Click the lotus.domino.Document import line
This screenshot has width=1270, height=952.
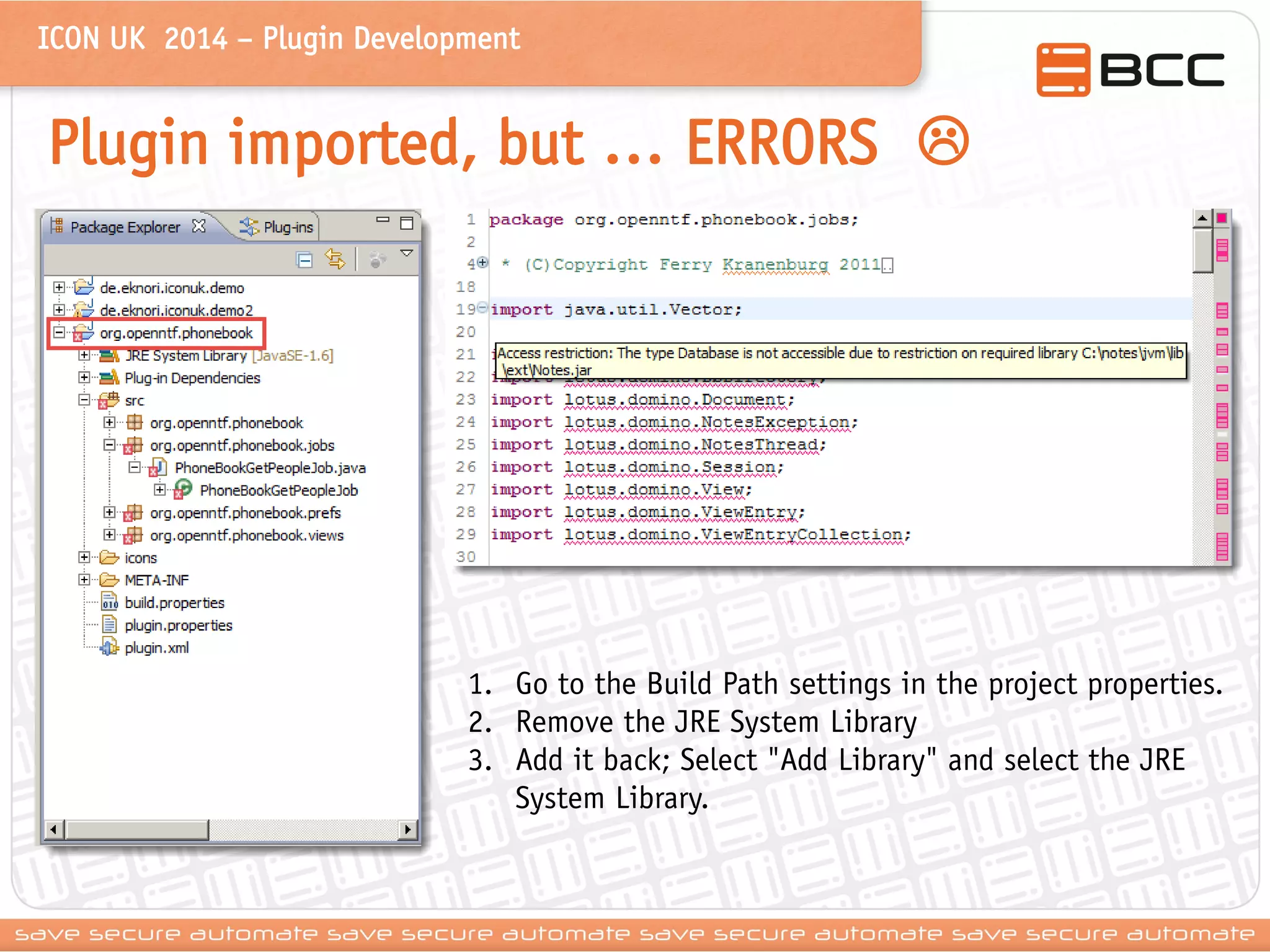coord(642,400)
